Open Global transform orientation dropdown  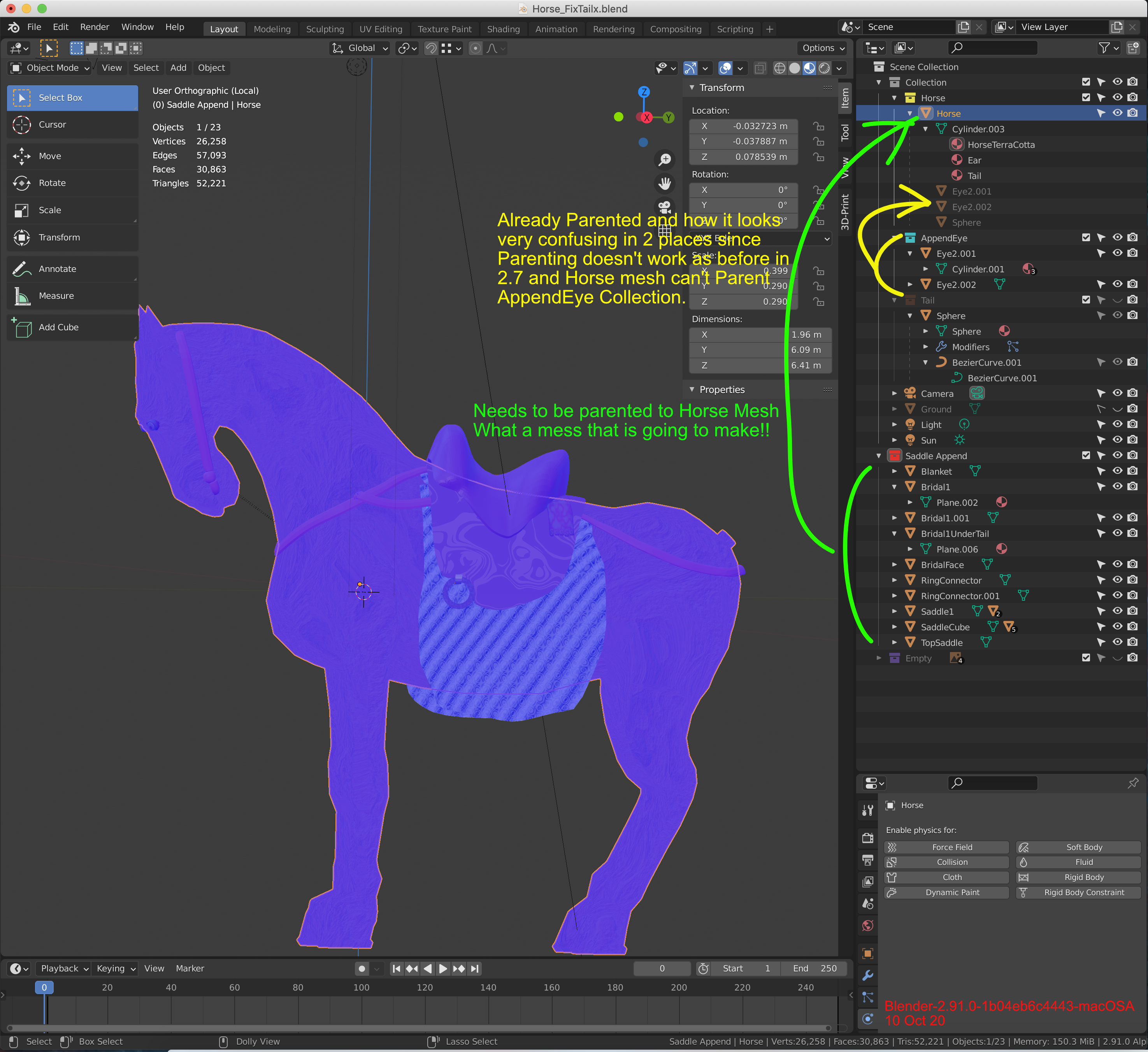tap(360, 48)
